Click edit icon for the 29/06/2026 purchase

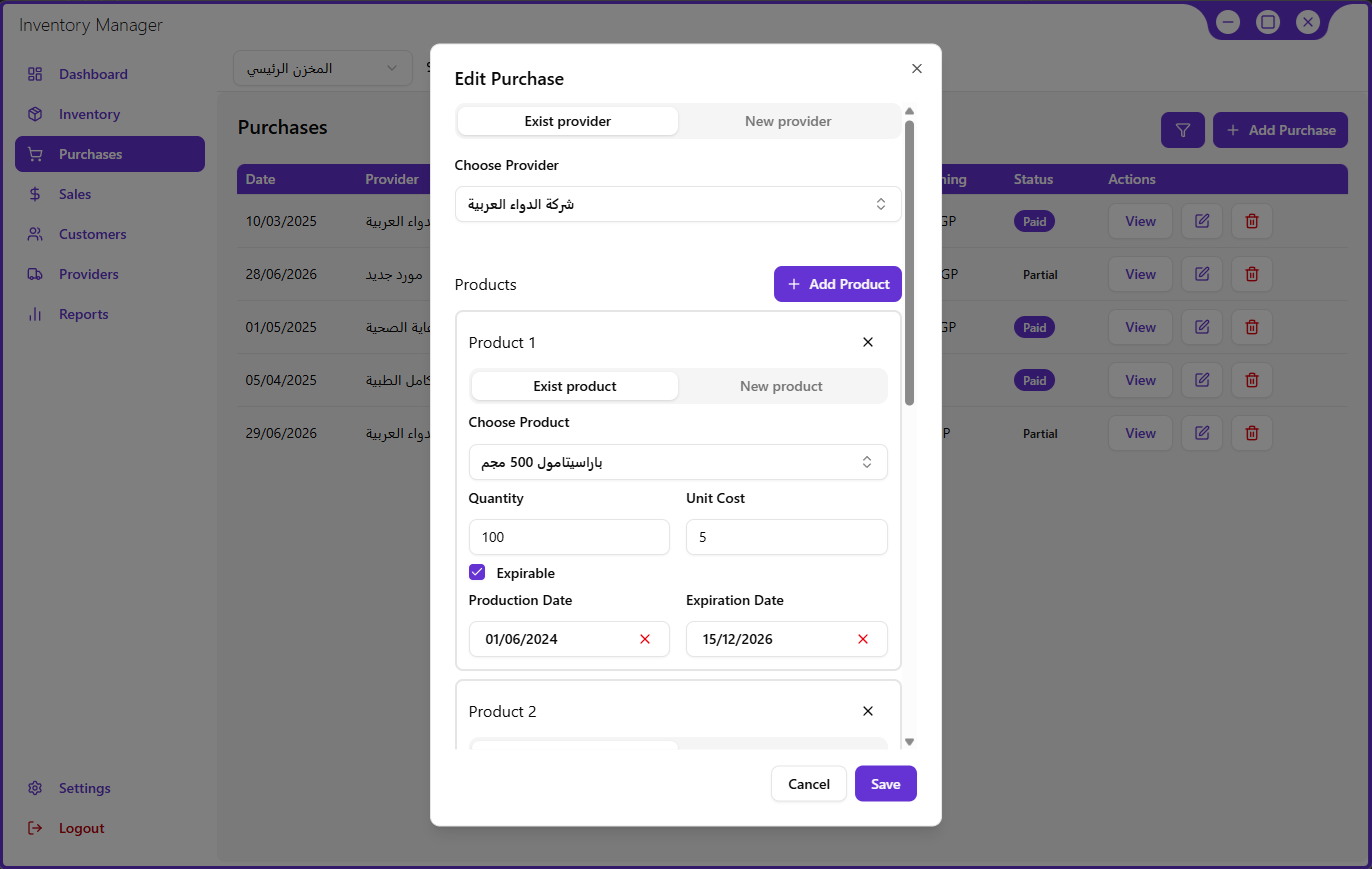pyautogui.click(x=1202, y=433)
